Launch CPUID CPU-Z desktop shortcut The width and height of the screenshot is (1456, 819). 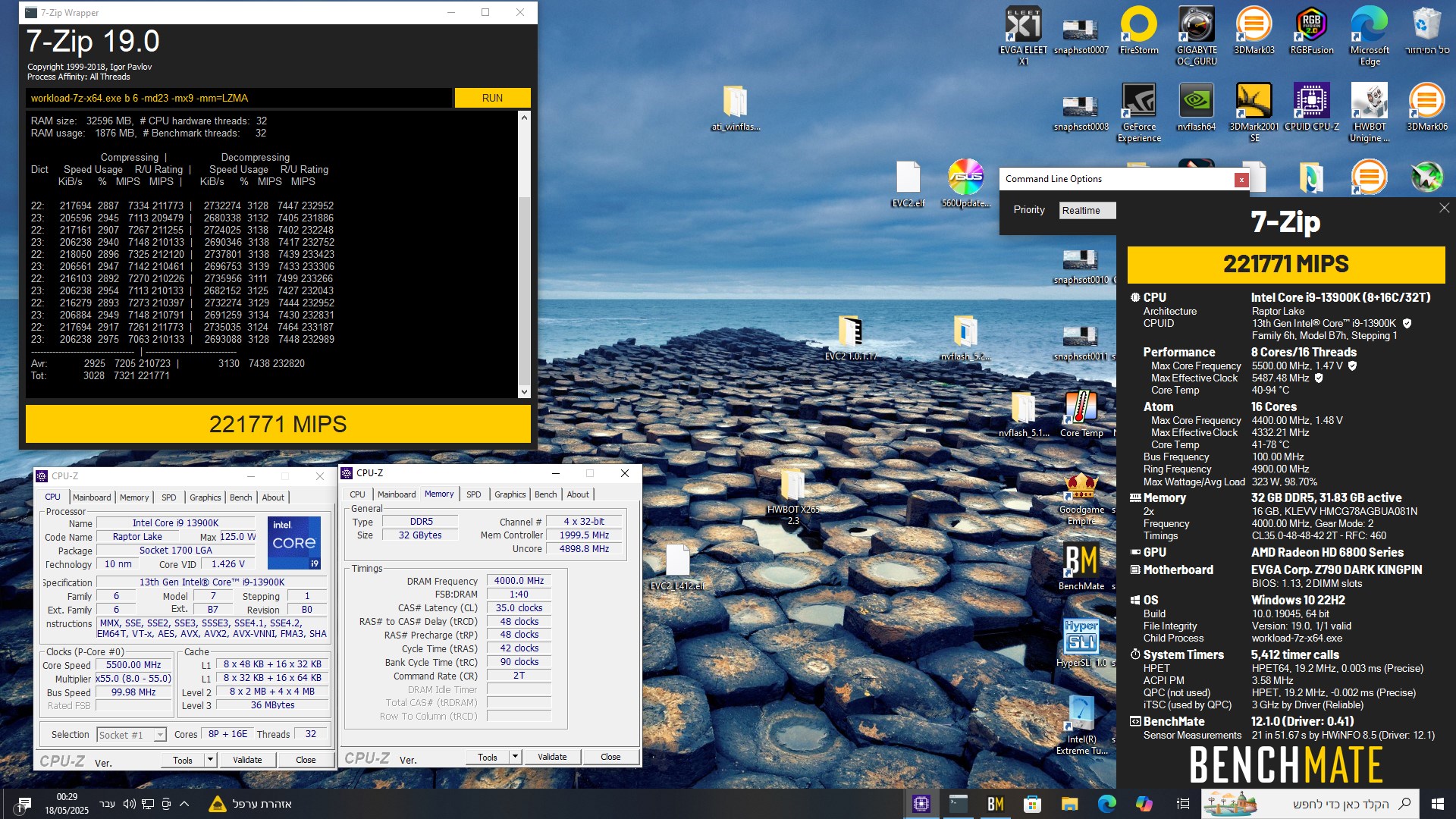coord(1312,107)
